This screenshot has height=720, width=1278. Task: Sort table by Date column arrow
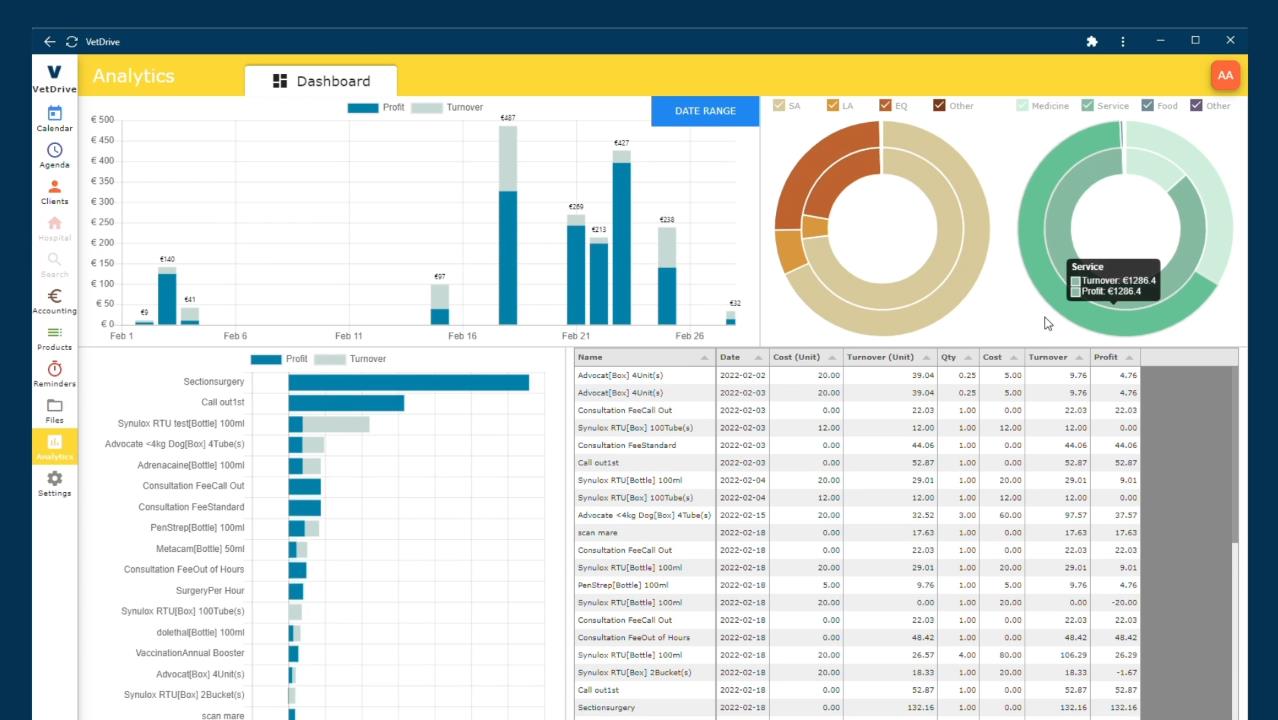[x=757, y=358]
